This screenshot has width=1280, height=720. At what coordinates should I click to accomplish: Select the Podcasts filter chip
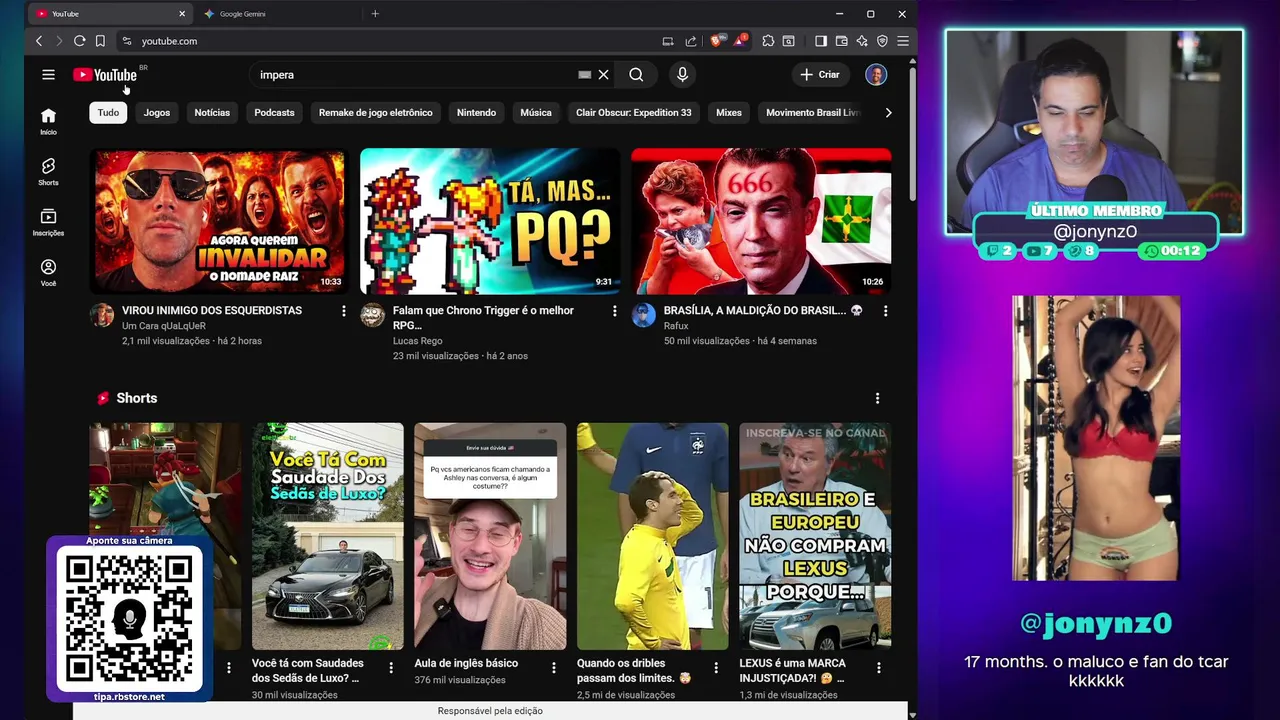pyautogui.click(x=274, y=113)
